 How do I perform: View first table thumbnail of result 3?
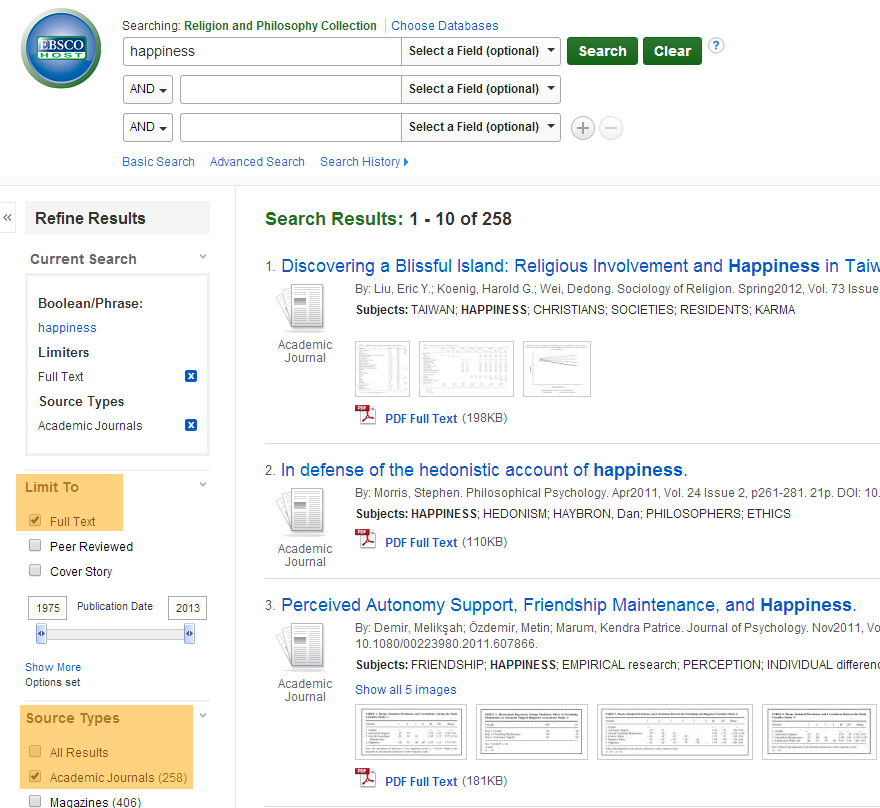(411, 732)
